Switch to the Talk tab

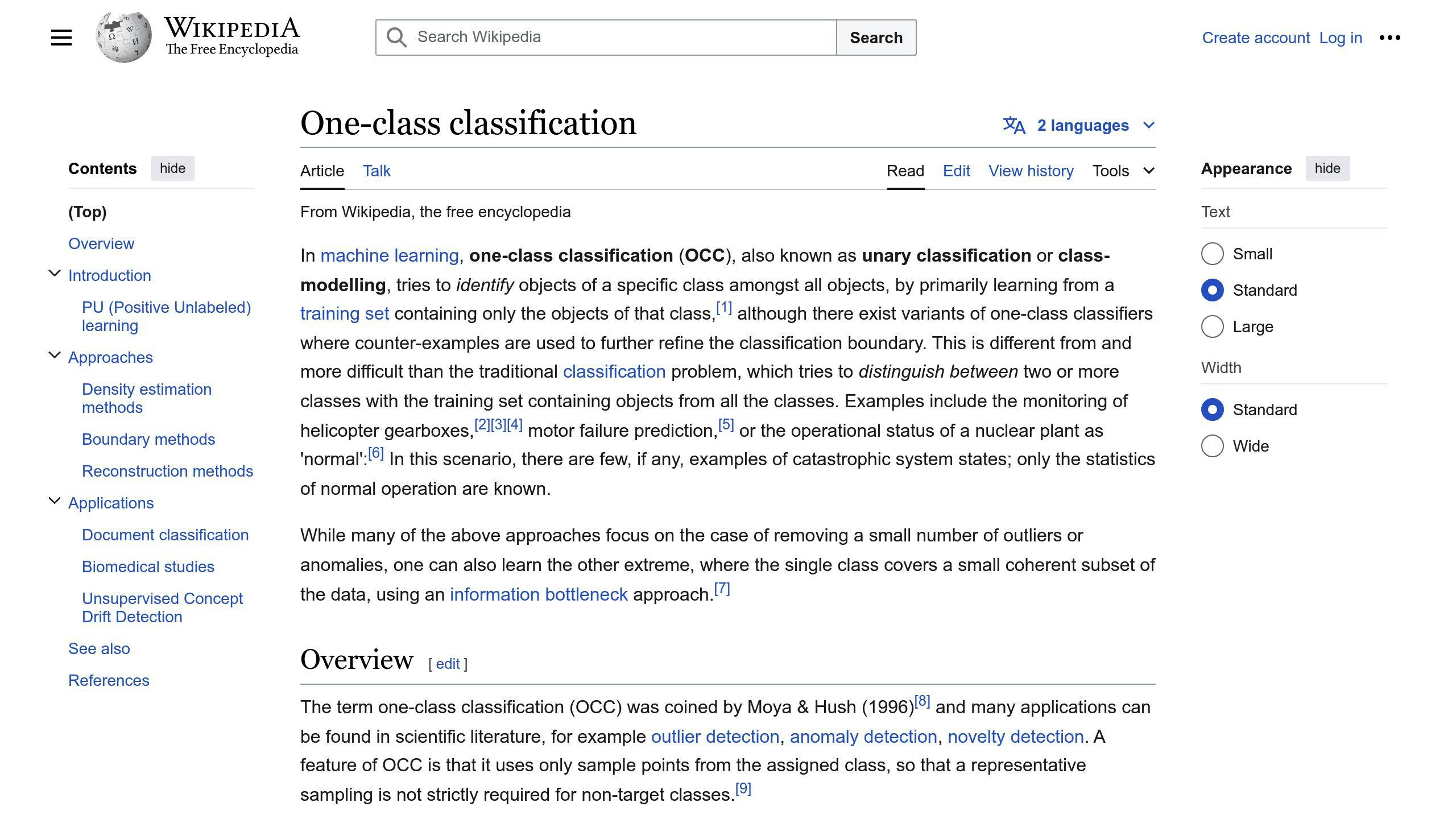coord(377,170)
